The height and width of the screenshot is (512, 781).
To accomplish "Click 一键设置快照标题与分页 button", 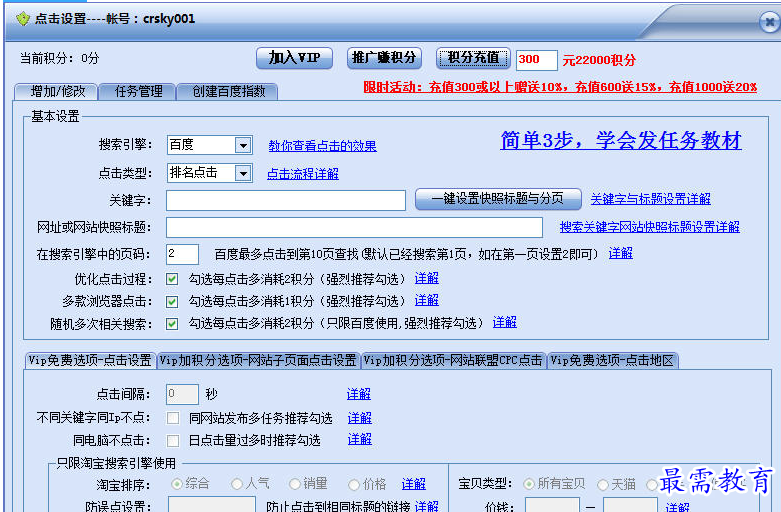I will [498, 199].
